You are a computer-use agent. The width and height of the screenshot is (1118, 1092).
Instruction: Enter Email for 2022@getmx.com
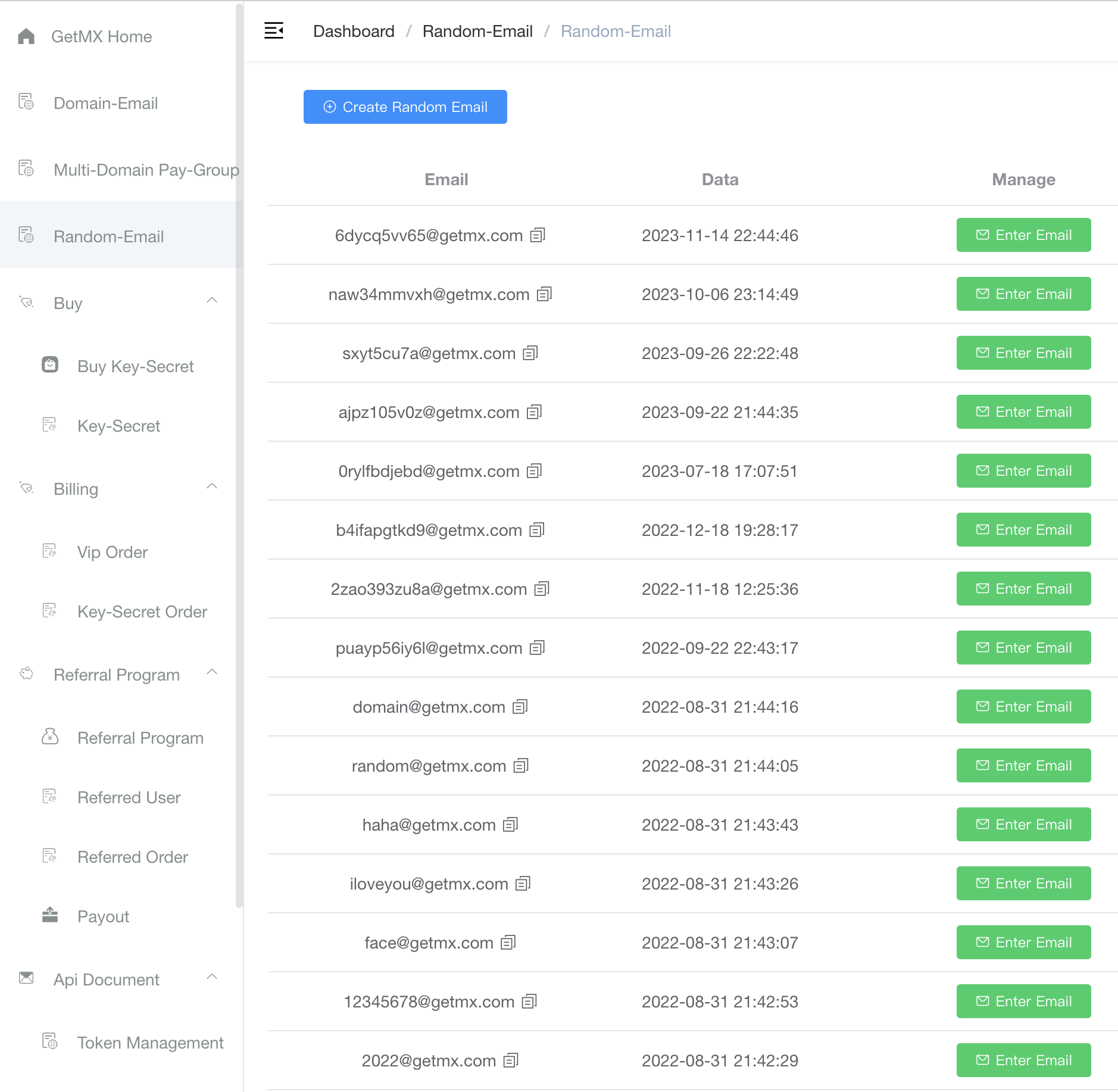pyautogui.click(x=1024, y=1060)
